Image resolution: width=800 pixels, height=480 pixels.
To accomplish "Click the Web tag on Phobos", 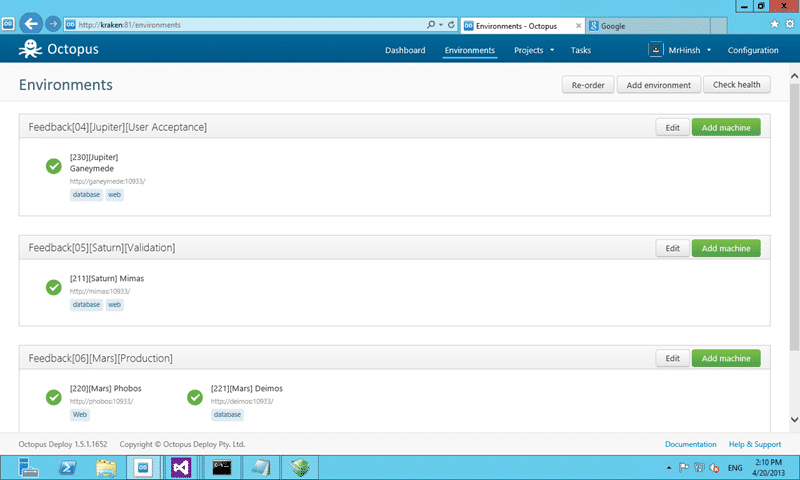I will coord(80,414).
